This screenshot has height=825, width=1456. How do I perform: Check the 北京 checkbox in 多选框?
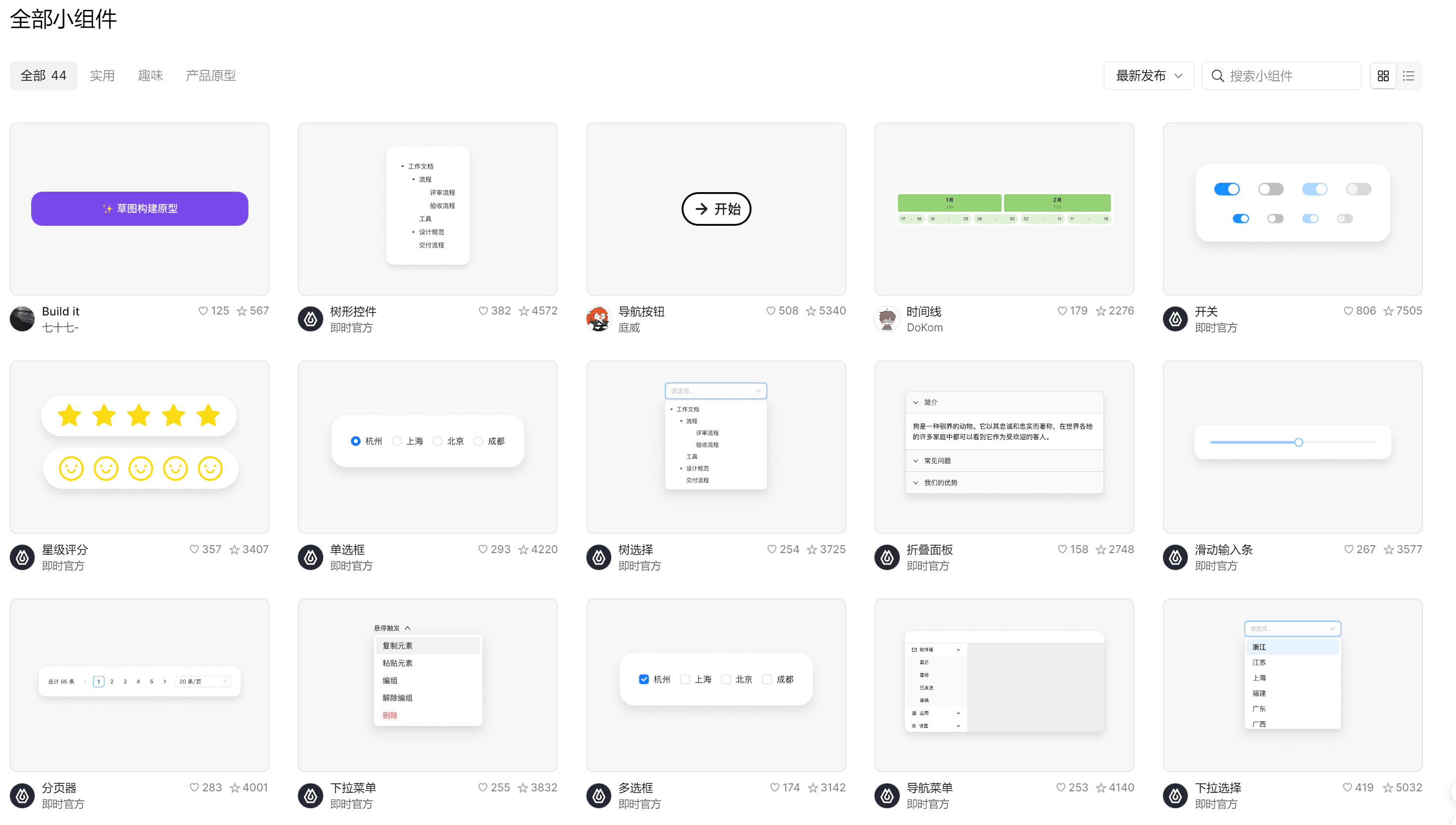pos(726,679)
